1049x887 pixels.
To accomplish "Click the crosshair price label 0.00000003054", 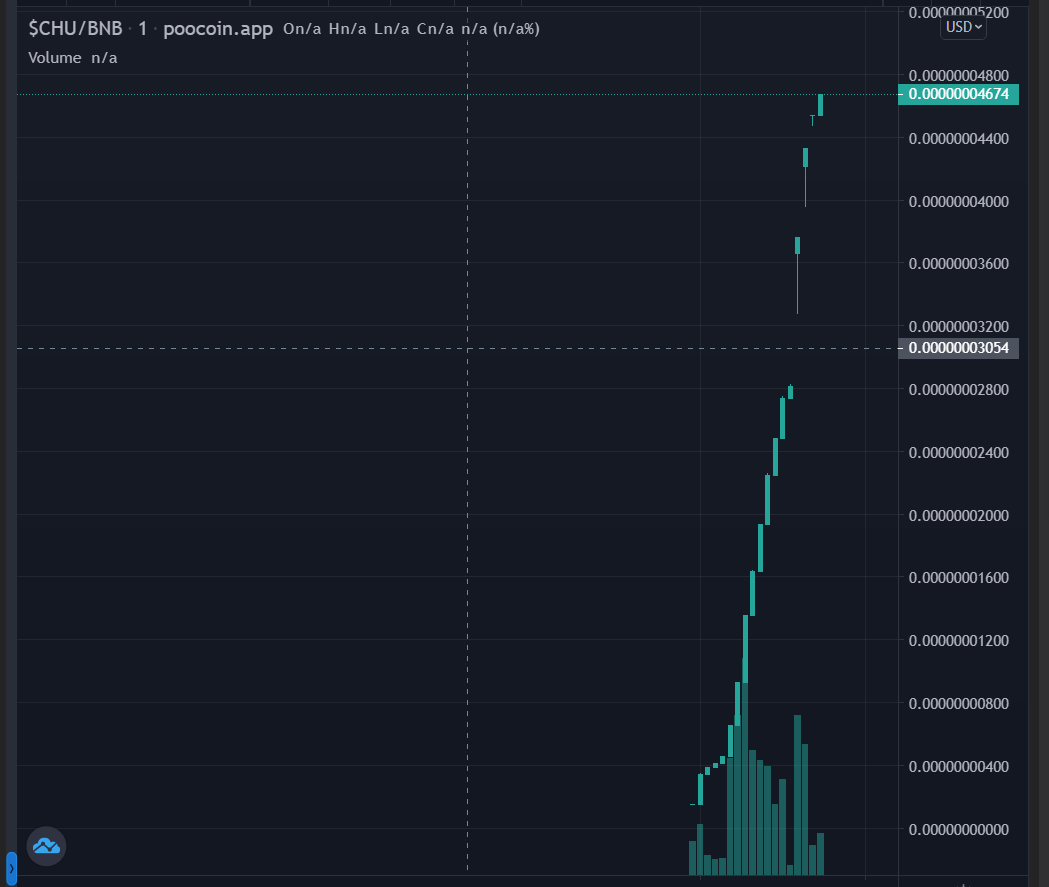I will [958, 348].
